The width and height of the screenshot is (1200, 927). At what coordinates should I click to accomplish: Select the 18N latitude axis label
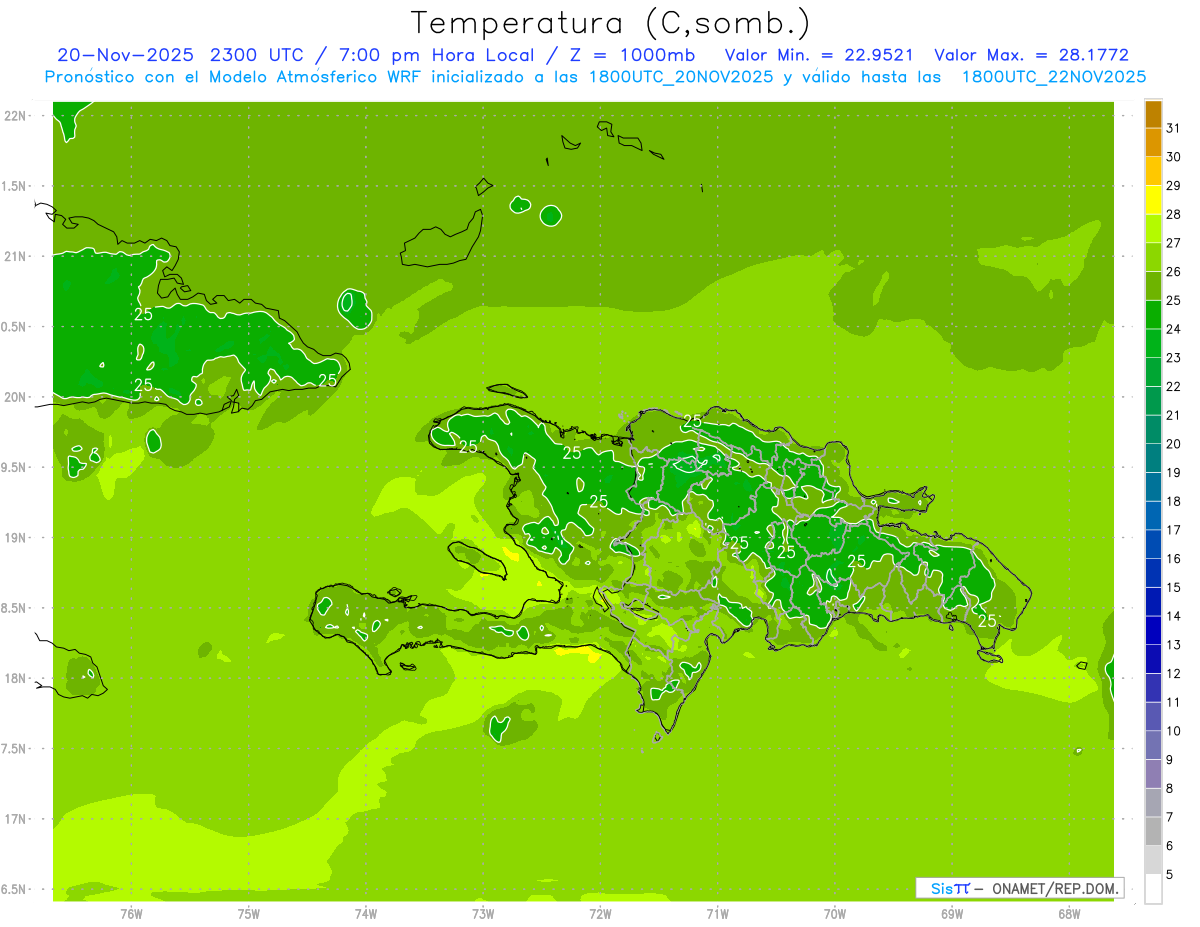[x=16, y=678]
